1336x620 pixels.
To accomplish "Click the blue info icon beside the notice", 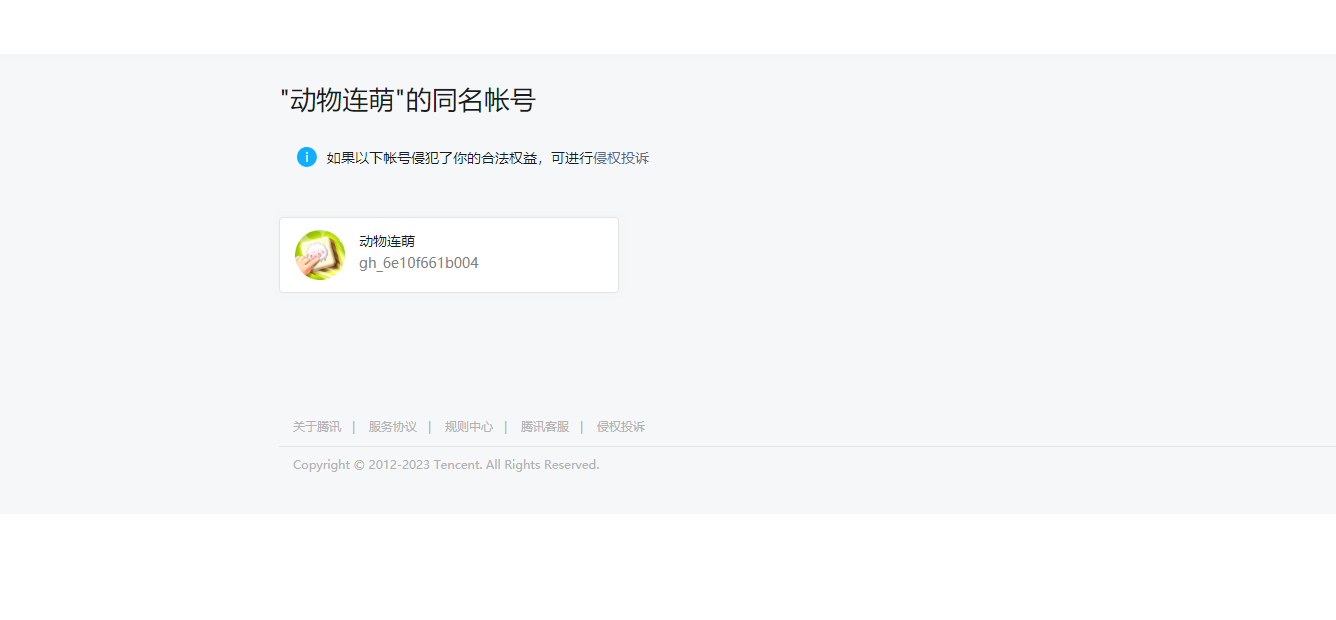I will [307, 157].
